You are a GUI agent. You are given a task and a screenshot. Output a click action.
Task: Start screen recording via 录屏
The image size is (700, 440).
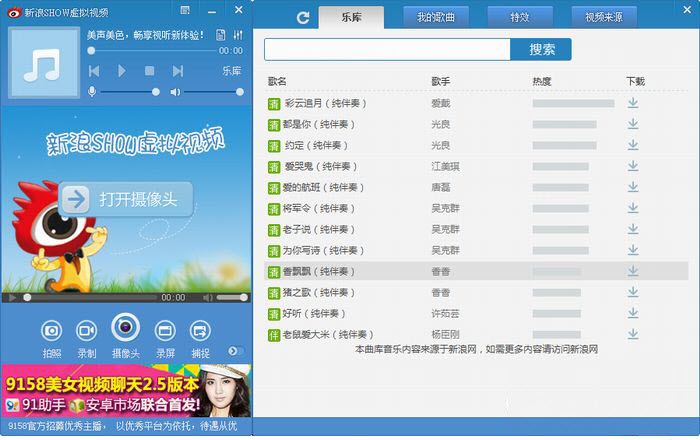pyautogui.click(x=165, y=331)
